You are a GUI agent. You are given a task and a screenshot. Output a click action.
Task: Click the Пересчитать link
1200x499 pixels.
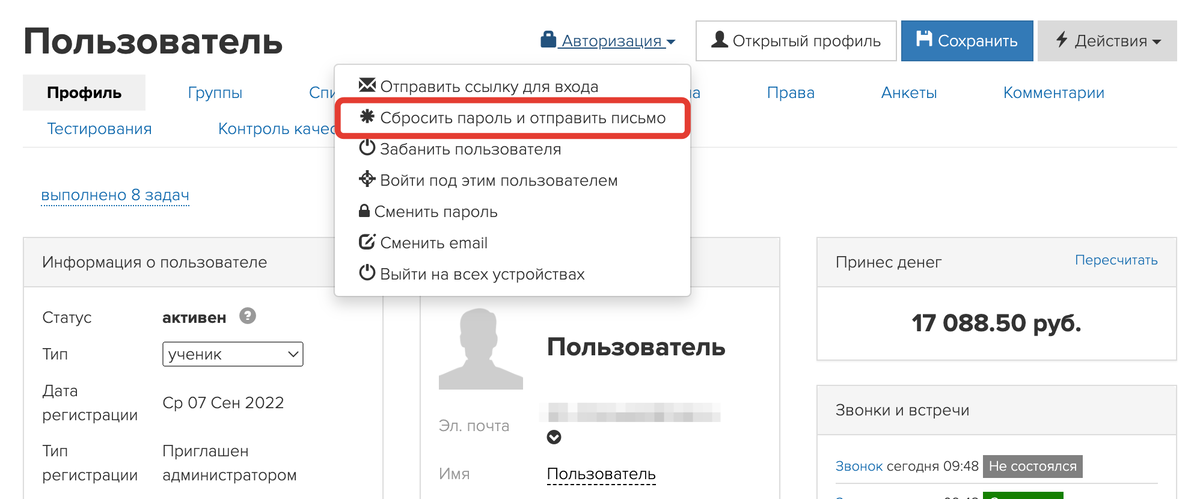pyautogui.click(x=1116, y=260)
